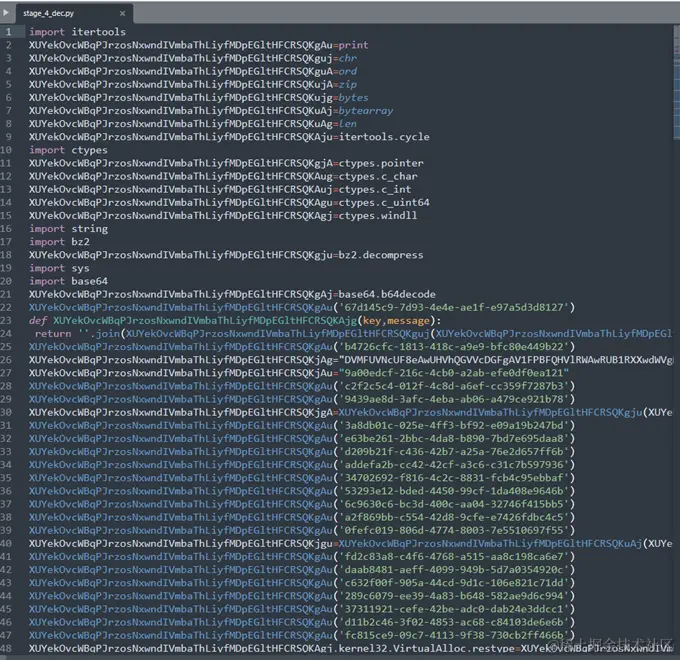Screen dimensions: 680x660
Task: Click 'zip' at end of line 5
Action: (347, 85)
